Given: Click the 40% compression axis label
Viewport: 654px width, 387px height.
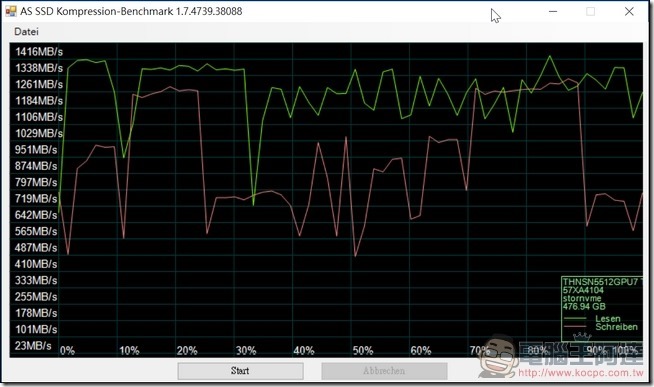Looking at the screenshot, I should [304, 350].
